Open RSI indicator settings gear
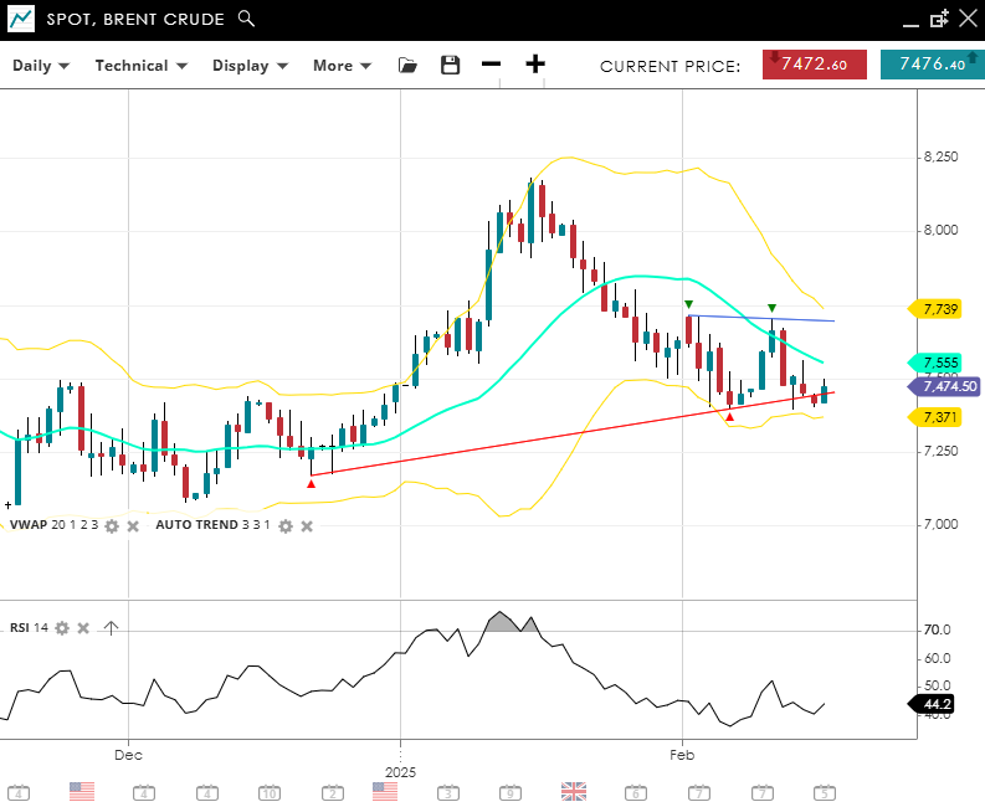This screenshot has height=807, width=985. [62, 628]
